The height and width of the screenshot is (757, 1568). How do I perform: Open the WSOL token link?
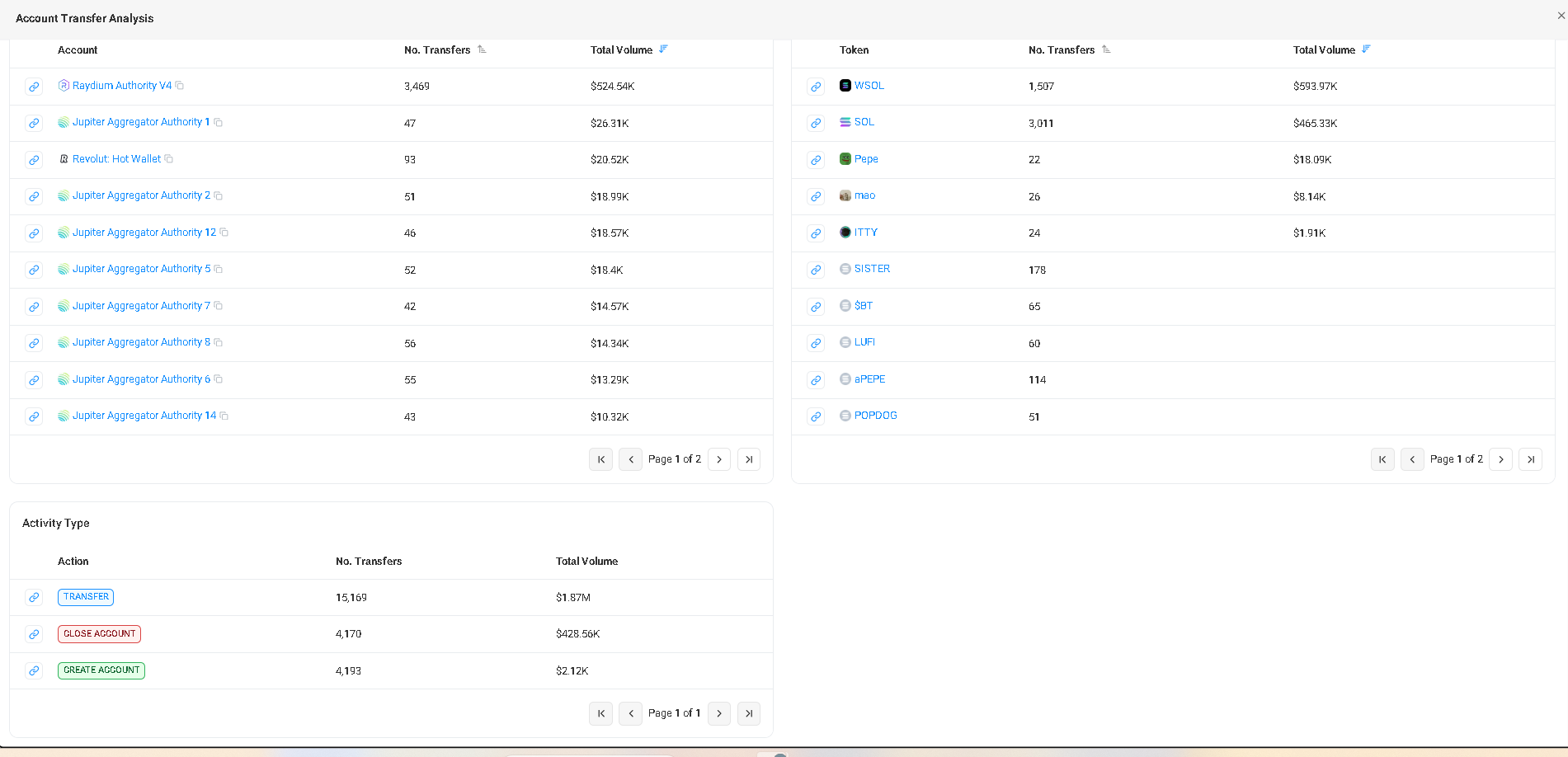coord(869,86)
